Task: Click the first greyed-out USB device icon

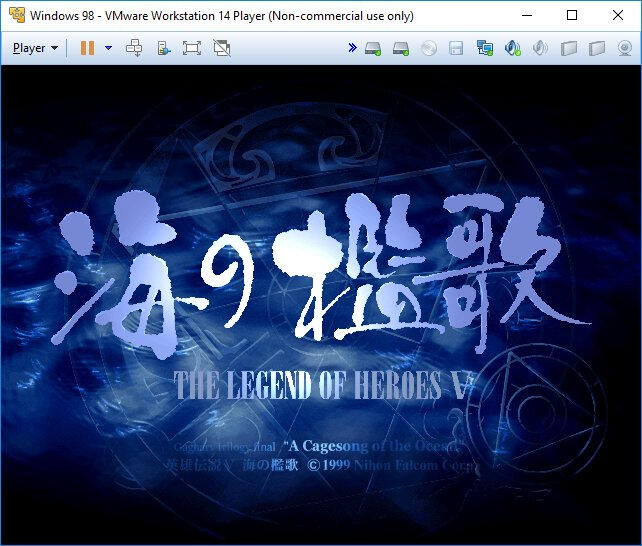Action: (569, 48)
